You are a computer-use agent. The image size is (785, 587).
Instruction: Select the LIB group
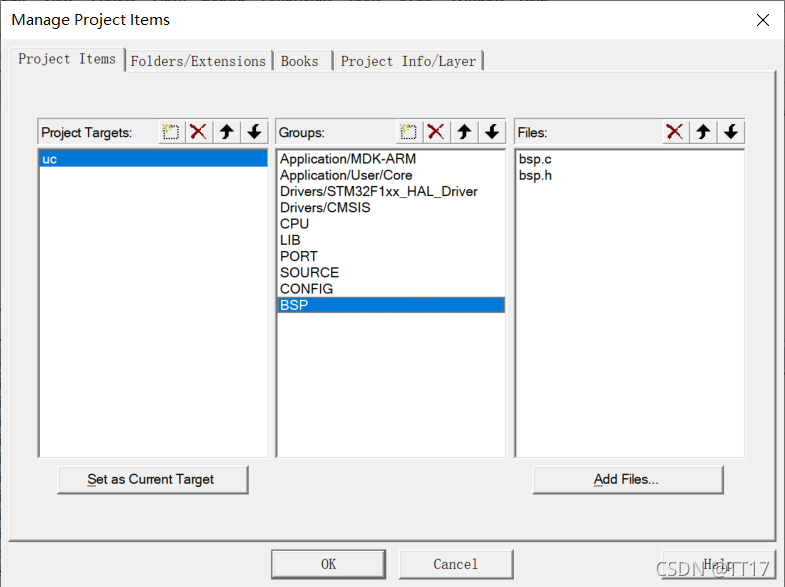tap(390, 240)
